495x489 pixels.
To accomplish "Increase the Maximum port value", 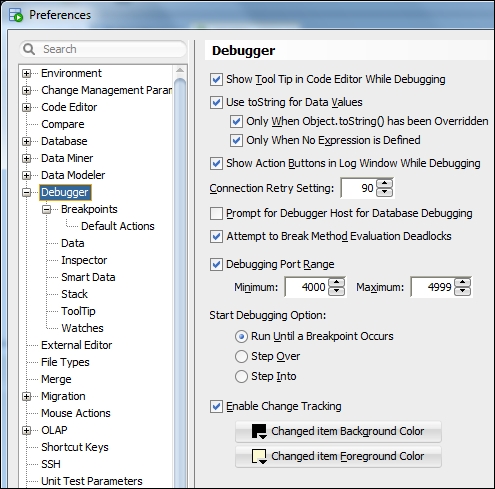I will pyautogui.click(x=463, y=282).
